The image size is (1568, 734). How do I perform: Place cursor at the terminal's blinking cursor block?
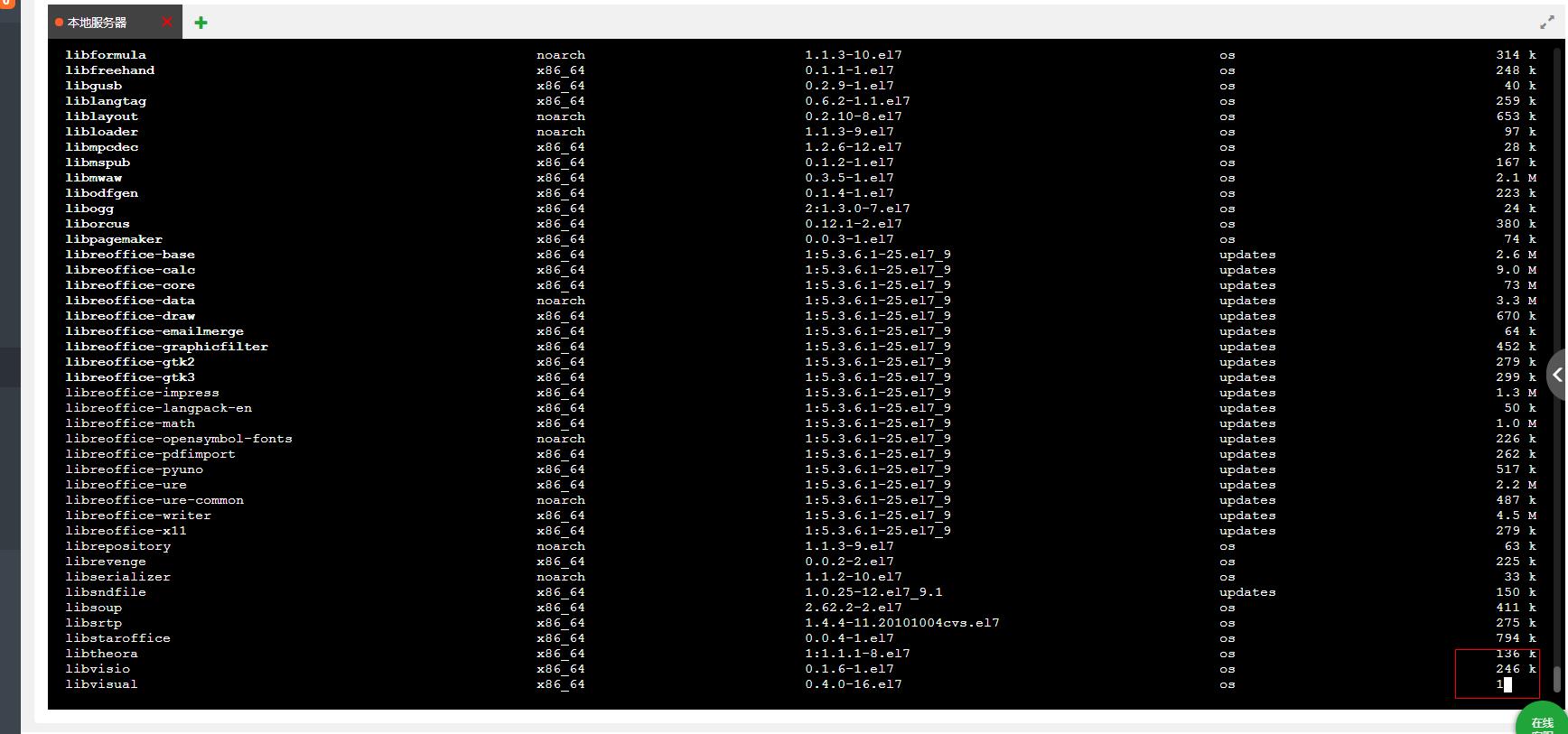pyautogui.click(x=1507, y=684)
